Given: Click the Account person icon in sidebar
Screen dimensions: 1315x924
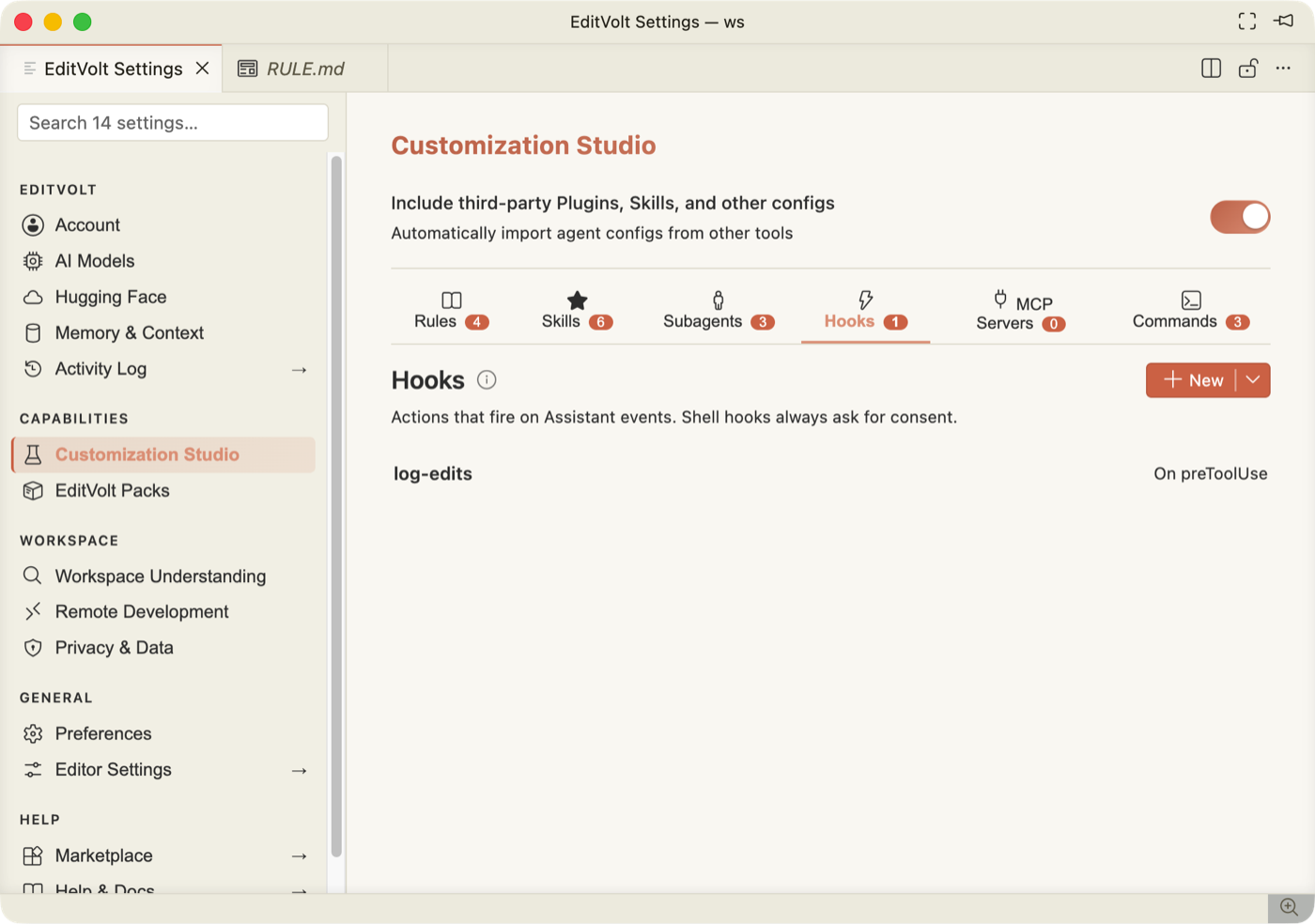Looking at the screenshot, I should pos(33,225).
